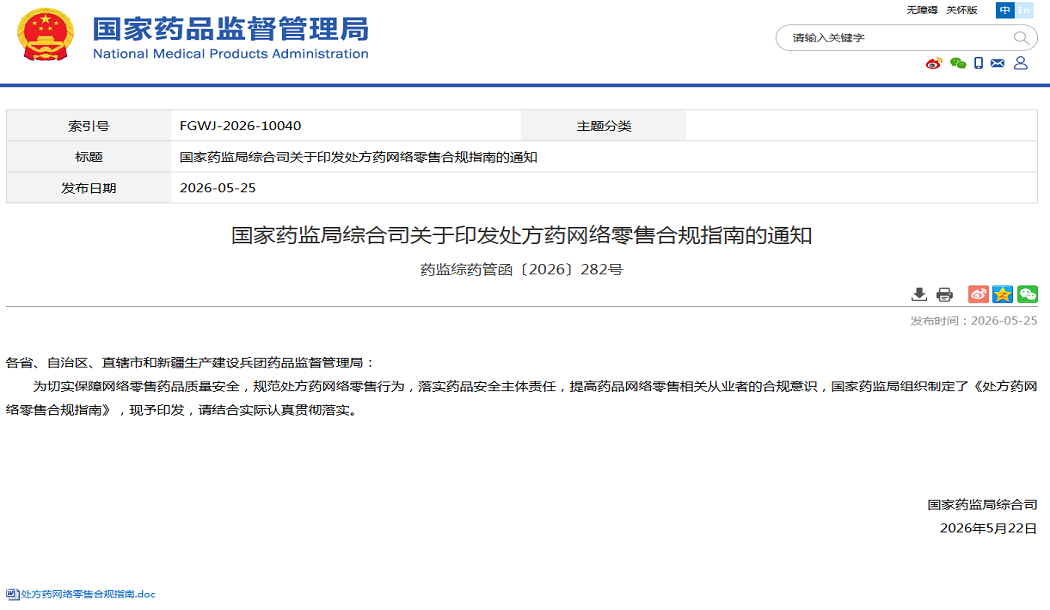This screenshot has height=610, width=1050.
Task: Click the Word doc icon beside attachment
Action: coord(12,594)
